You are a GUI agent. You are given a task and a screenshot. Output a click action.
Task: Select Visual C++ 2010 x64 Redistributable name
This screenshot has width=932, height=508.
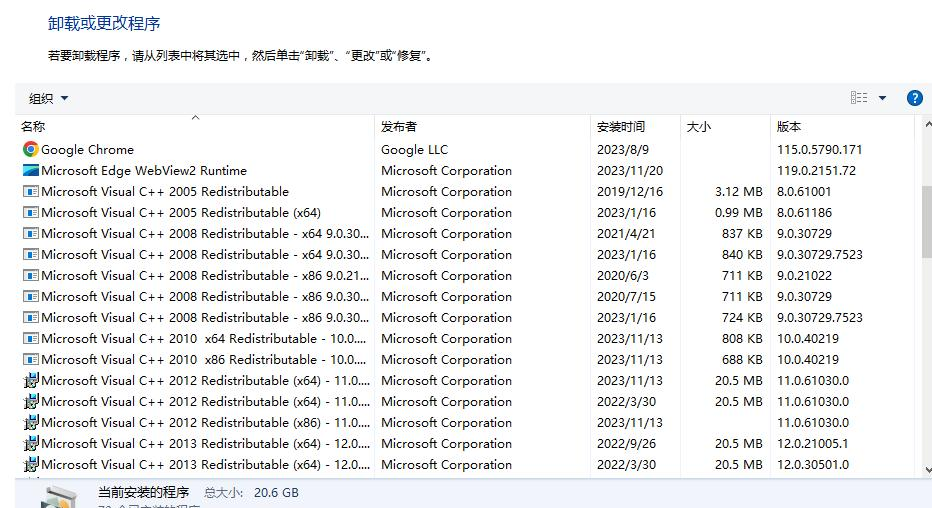(x=203, y=339)
